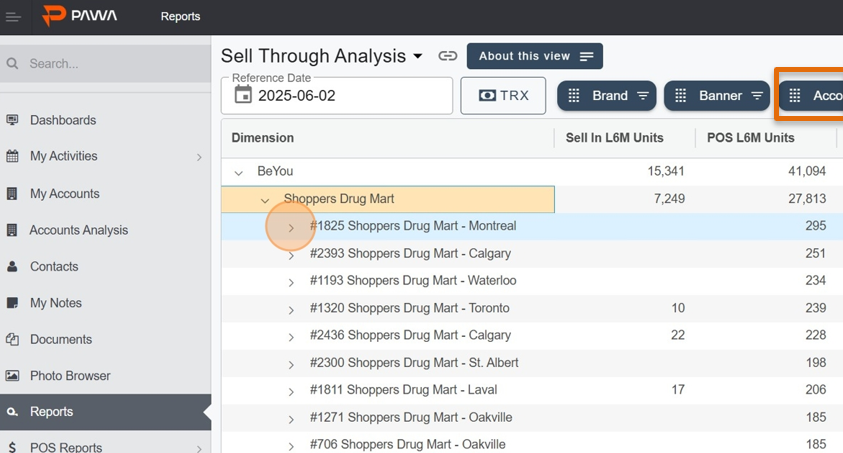This screenshot has height=453, width=843.
Task: Click the Brand filter button
Action: [606, 96]
